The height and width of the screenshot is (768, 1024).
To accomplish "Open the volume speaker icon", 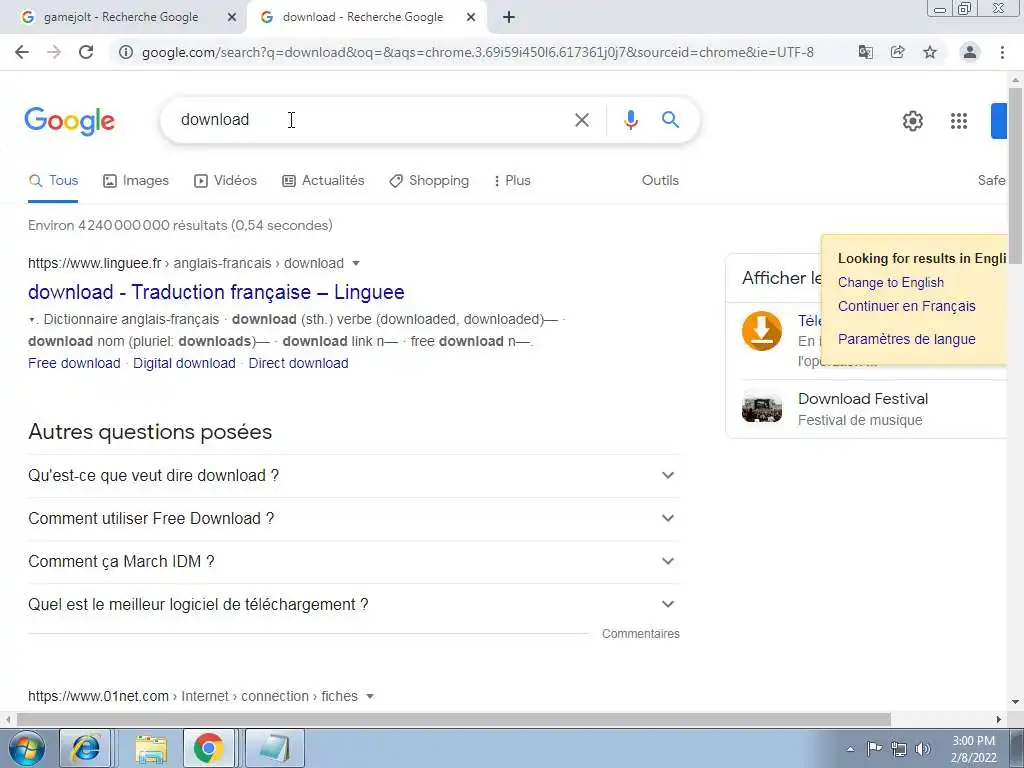I will (x=923, y=748).
